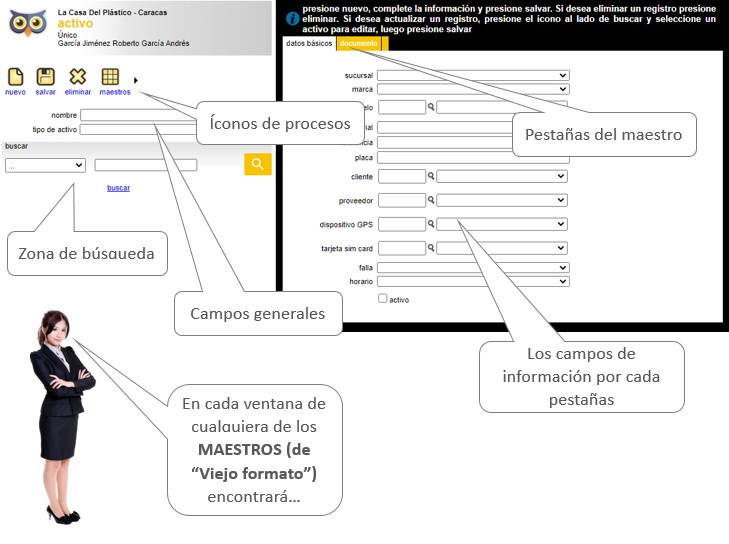729x544 pixels.
Task: Click the salvar (save) floppy icon
Action: [x=46, y=77]
